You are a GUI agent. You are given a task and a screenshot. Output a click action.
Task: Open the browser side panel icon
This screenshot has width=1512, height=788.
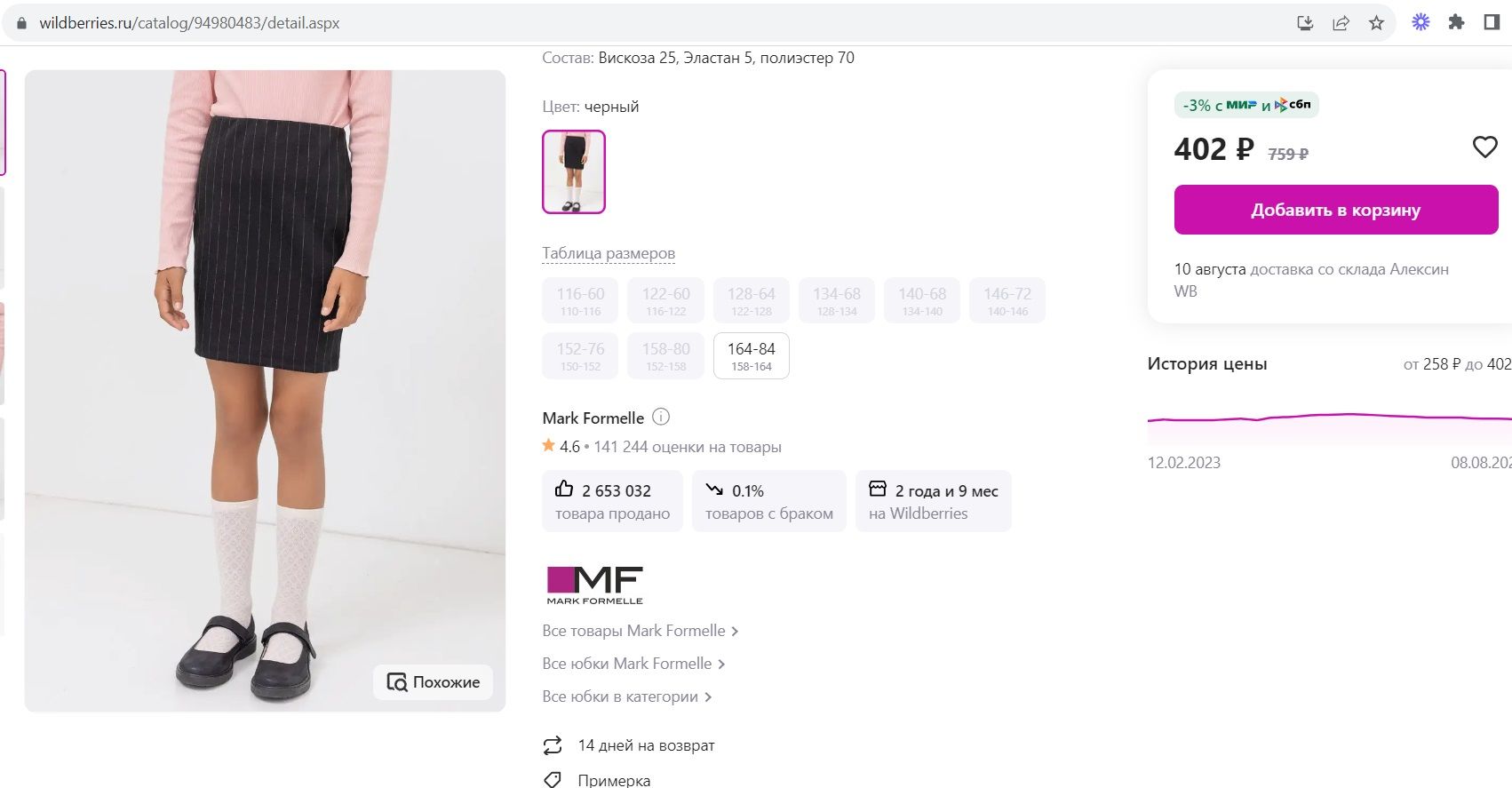1492,23
